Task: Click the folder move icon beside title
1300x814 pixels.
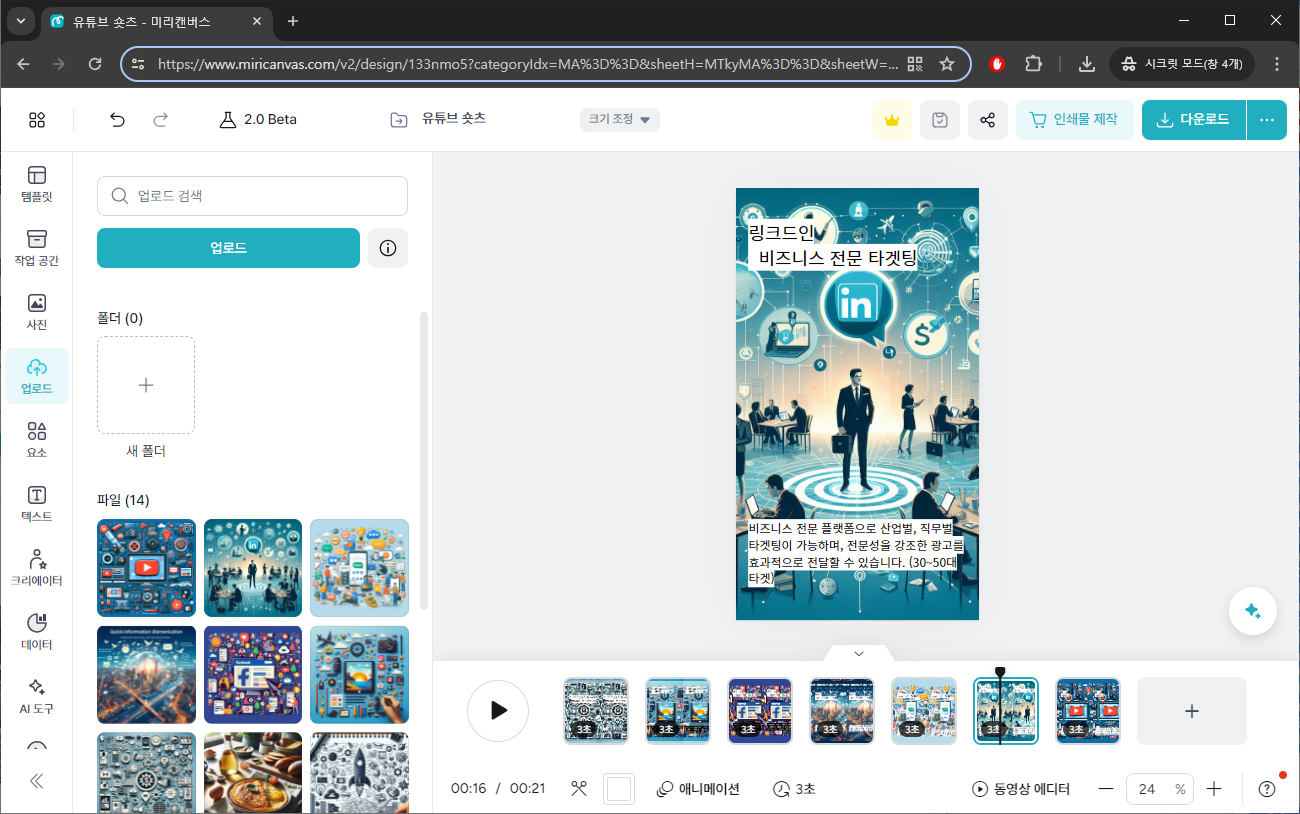Action: tap(399, 120)
